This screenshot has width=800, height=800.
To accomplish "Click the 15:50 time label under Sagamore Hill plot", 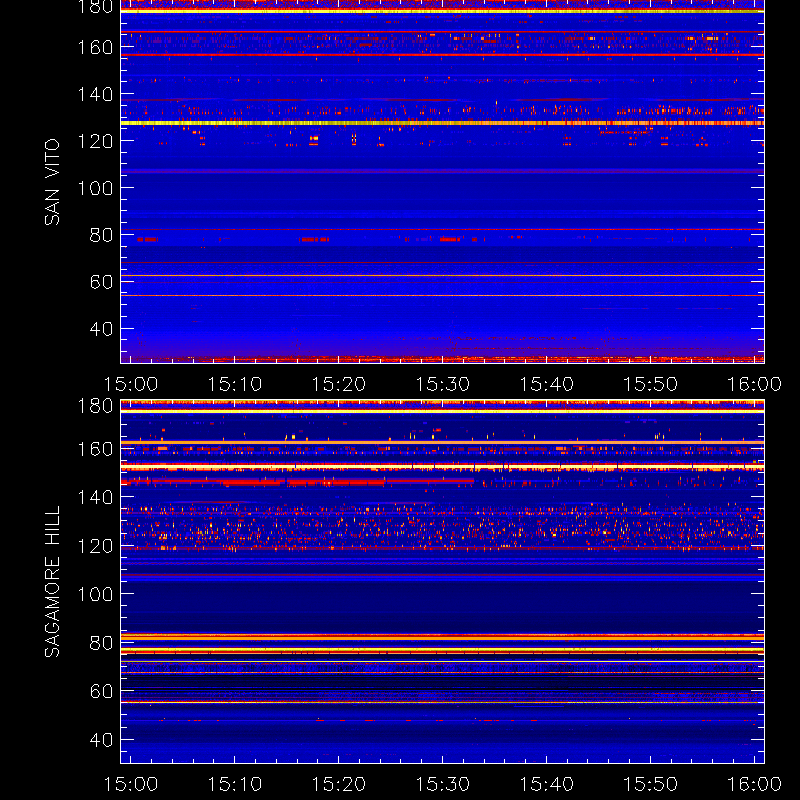I will click(651, 784).
